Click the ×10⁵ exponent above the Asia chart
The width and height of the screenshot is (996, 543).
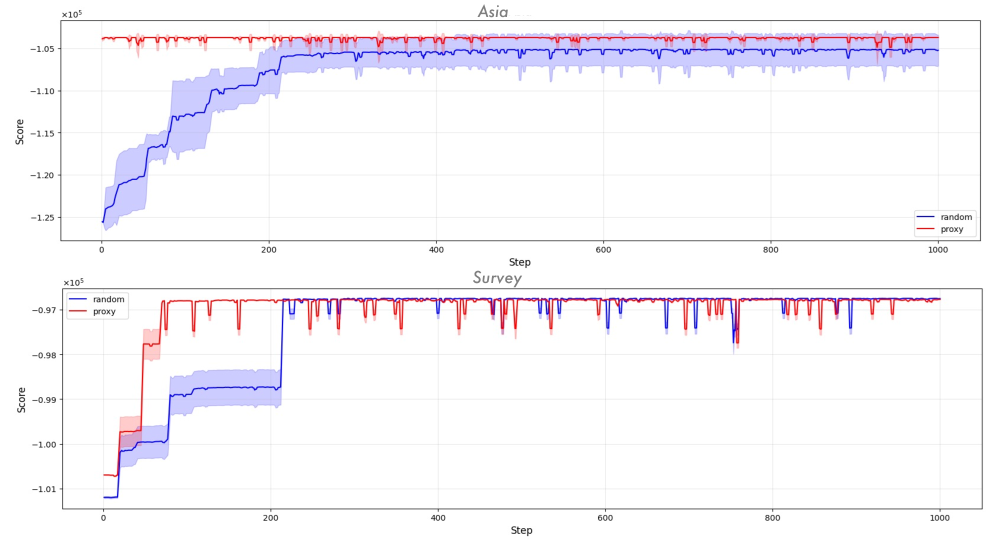pyautogui.click(x=72, y=14)
